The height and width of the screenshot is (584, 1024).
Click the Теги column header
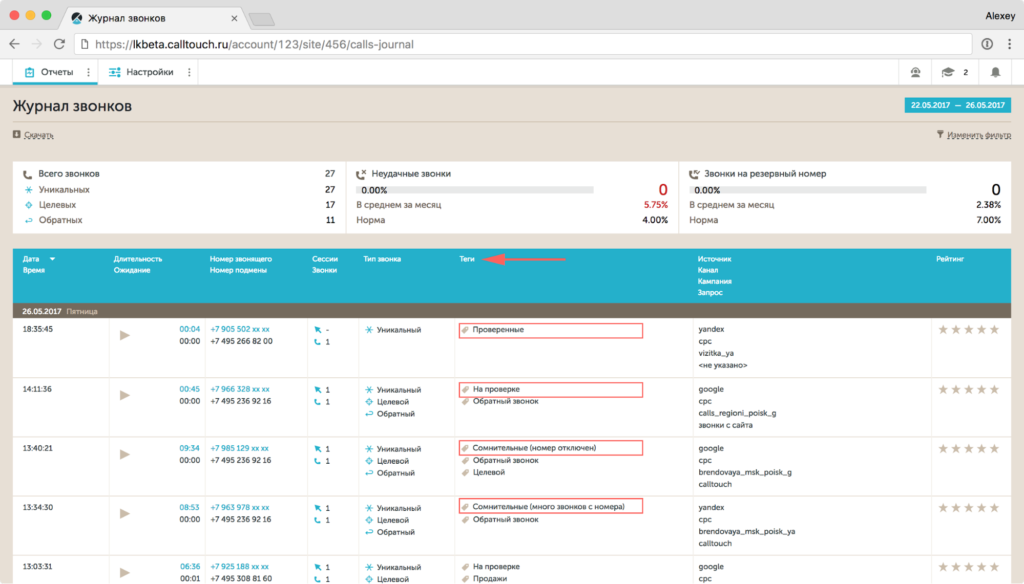click(467, 259)
